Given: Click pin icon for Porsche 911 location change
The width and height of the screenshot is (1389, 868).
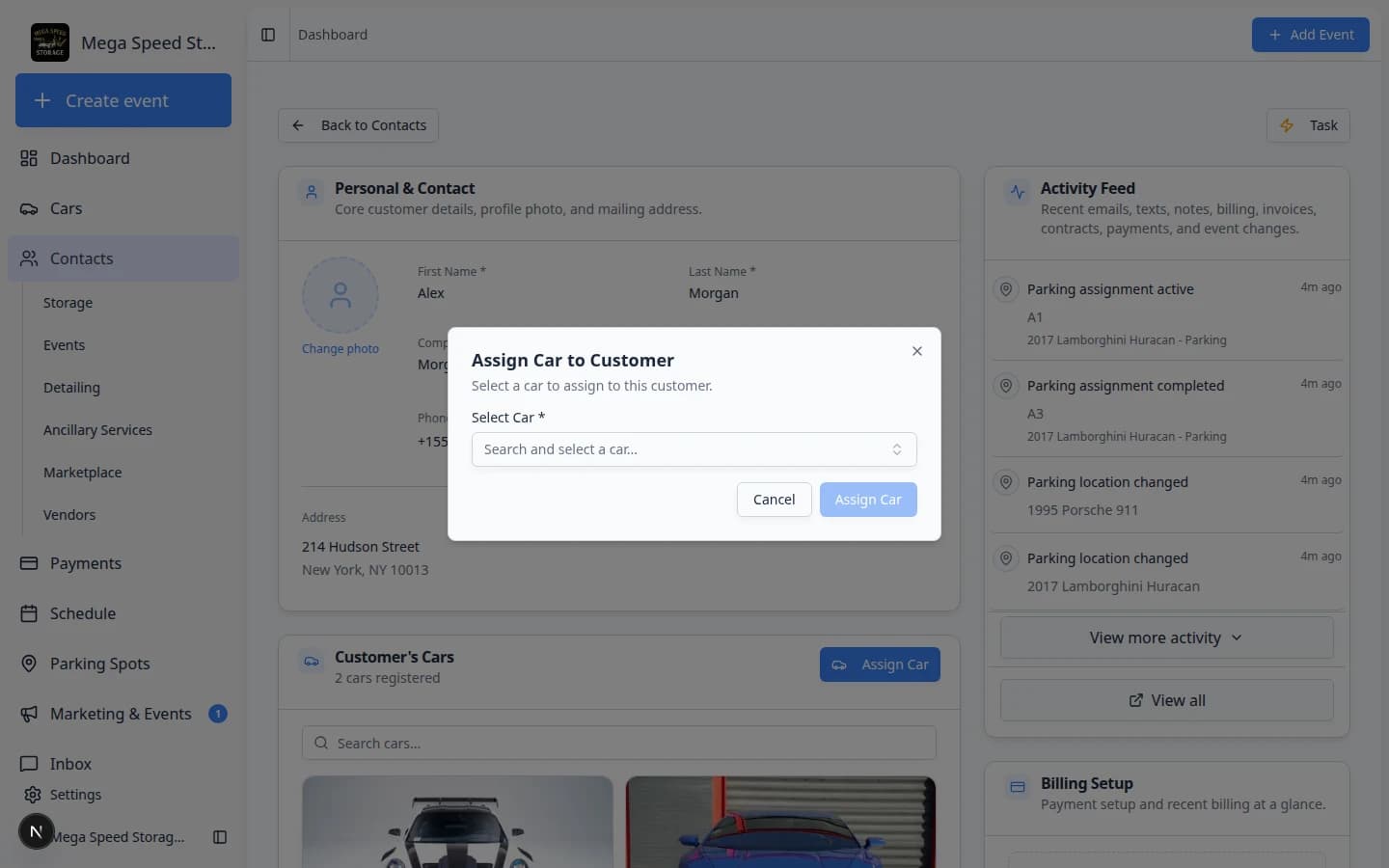Looking at the screenshot, I should point(1006,482).
